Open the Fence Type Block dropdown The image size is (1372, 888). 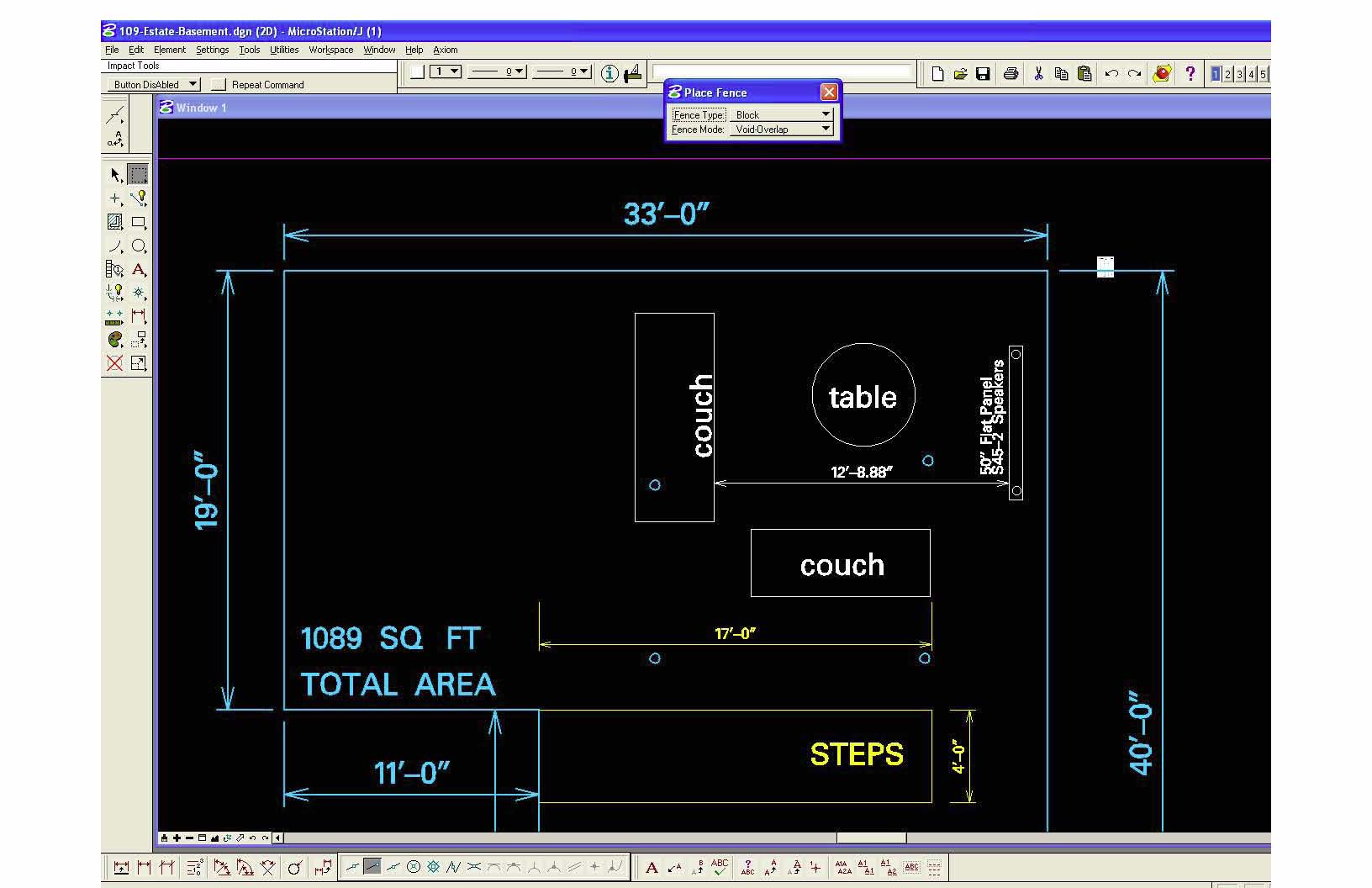(781, 114)
